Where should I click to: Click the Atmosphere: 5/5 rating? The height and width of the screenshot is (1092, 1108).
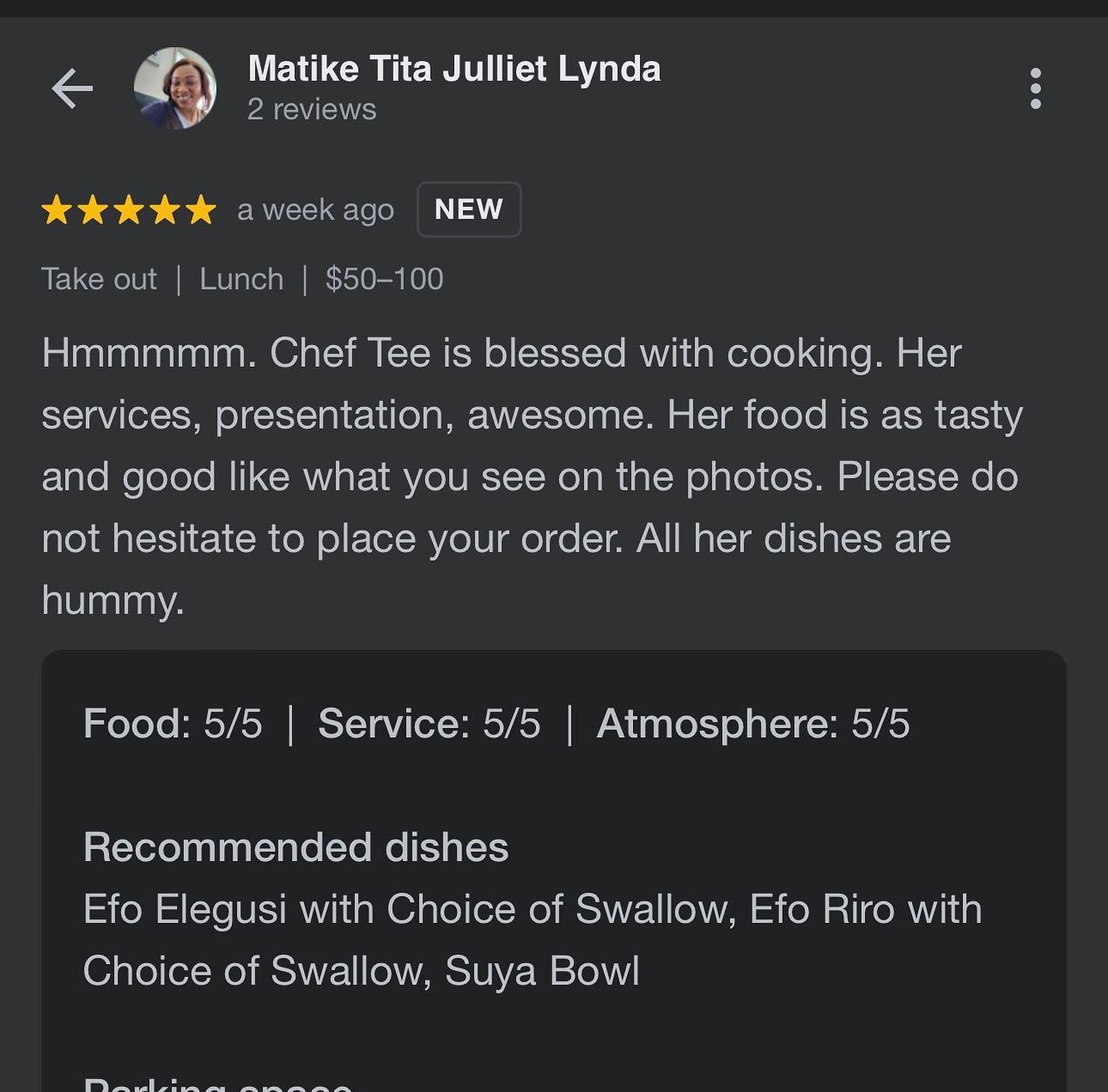tap(753, 723)
